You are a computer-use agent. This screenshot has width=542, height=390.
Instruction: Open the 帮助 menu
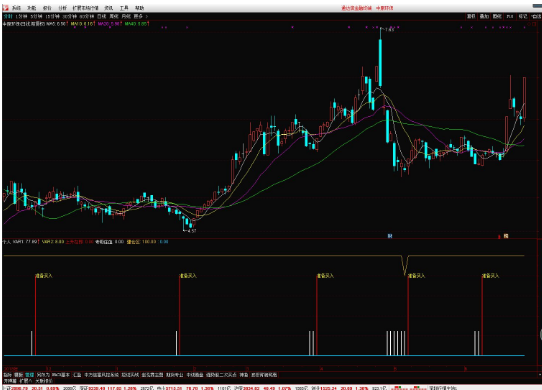click(x=139, y=8)
